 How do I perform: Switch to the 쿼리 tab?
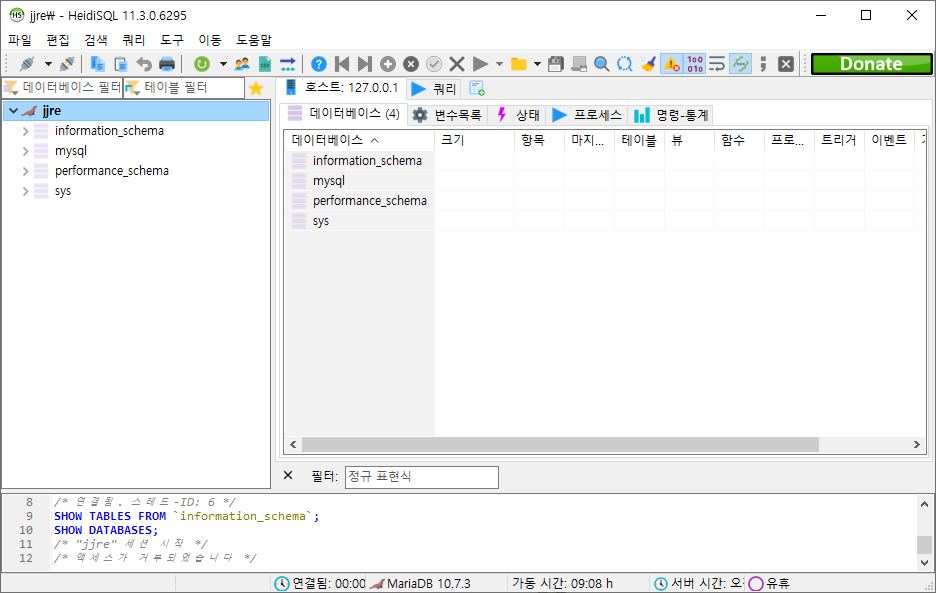(x=434, y=89)
